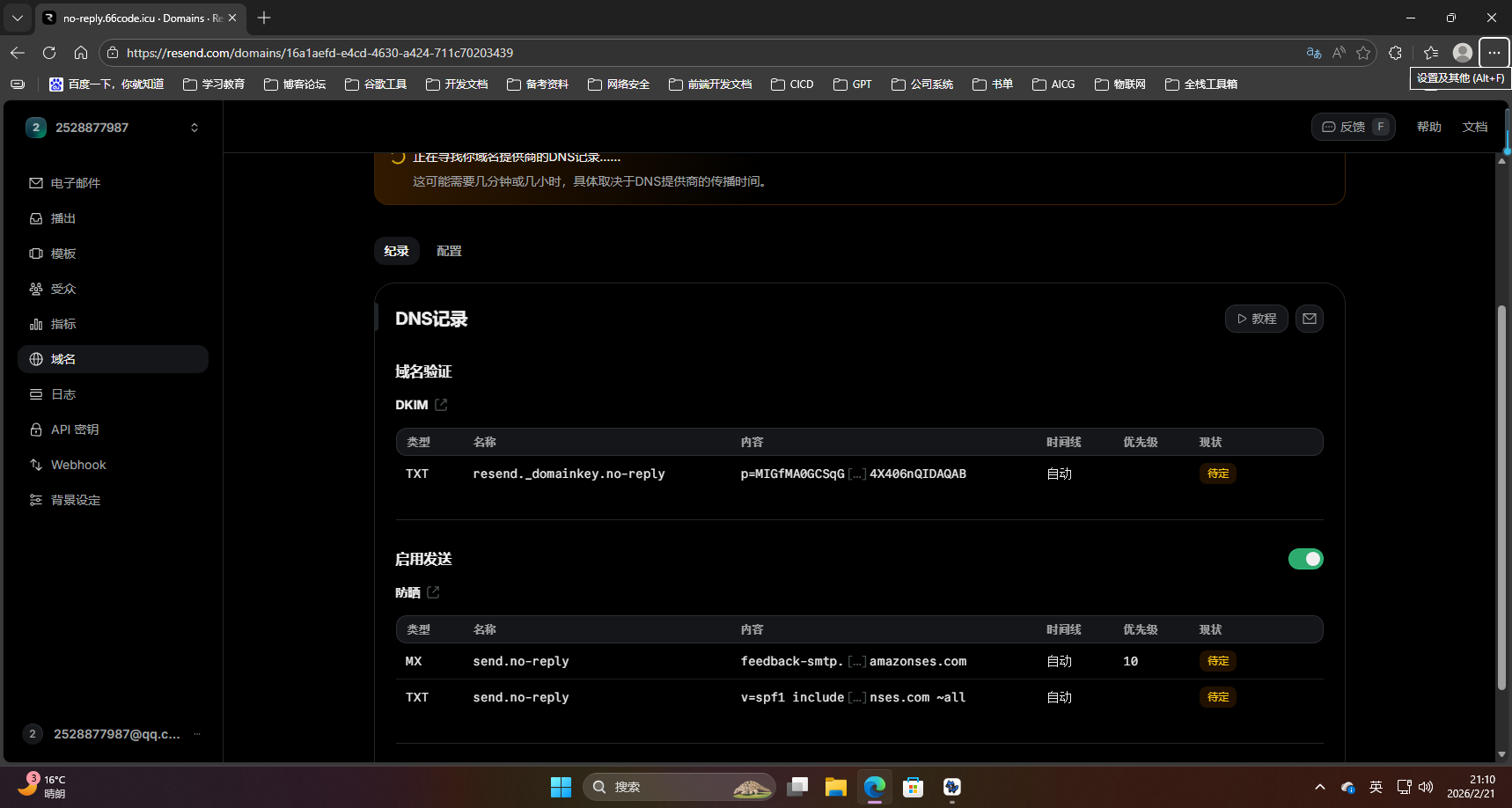Viewport: 1512px width, 808px height.
Task: Open account menu dots beside 2528877987@qq.c...
Action: pos(197,734)
